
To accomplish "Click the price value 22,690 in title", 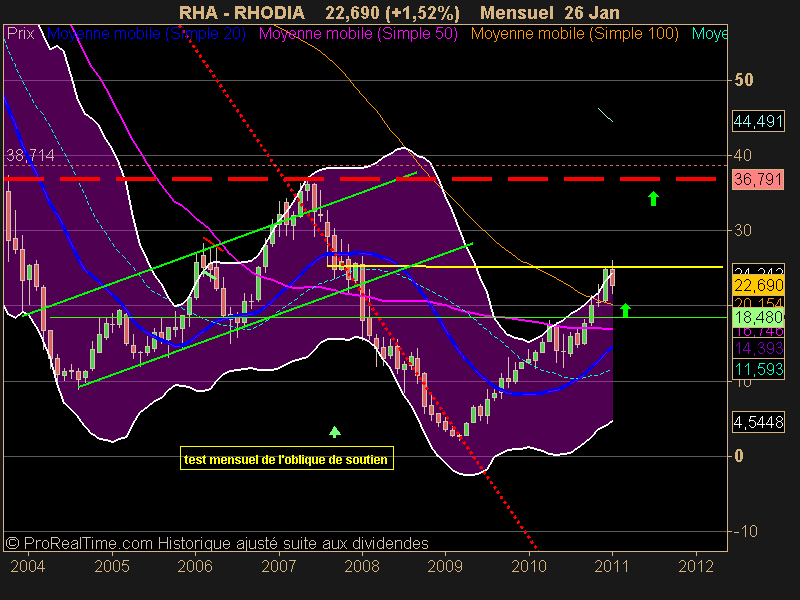I will (x=353, y=12).
